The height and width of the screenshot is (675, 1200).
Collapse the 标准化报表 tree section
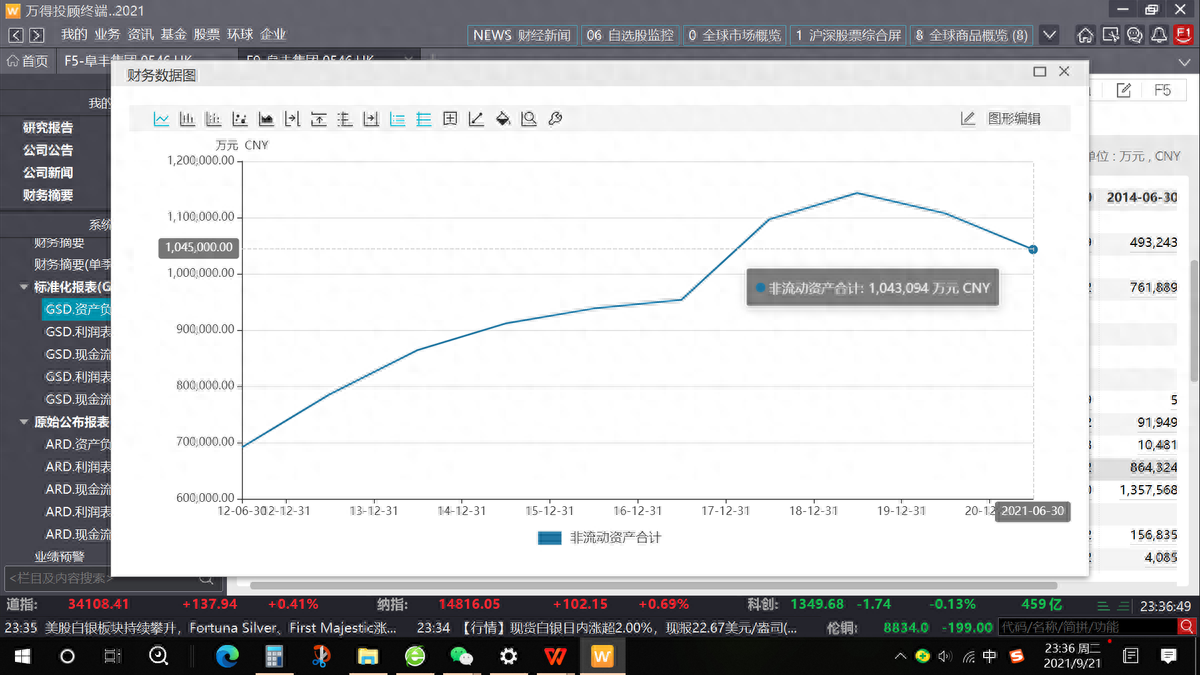coord(25,287)
